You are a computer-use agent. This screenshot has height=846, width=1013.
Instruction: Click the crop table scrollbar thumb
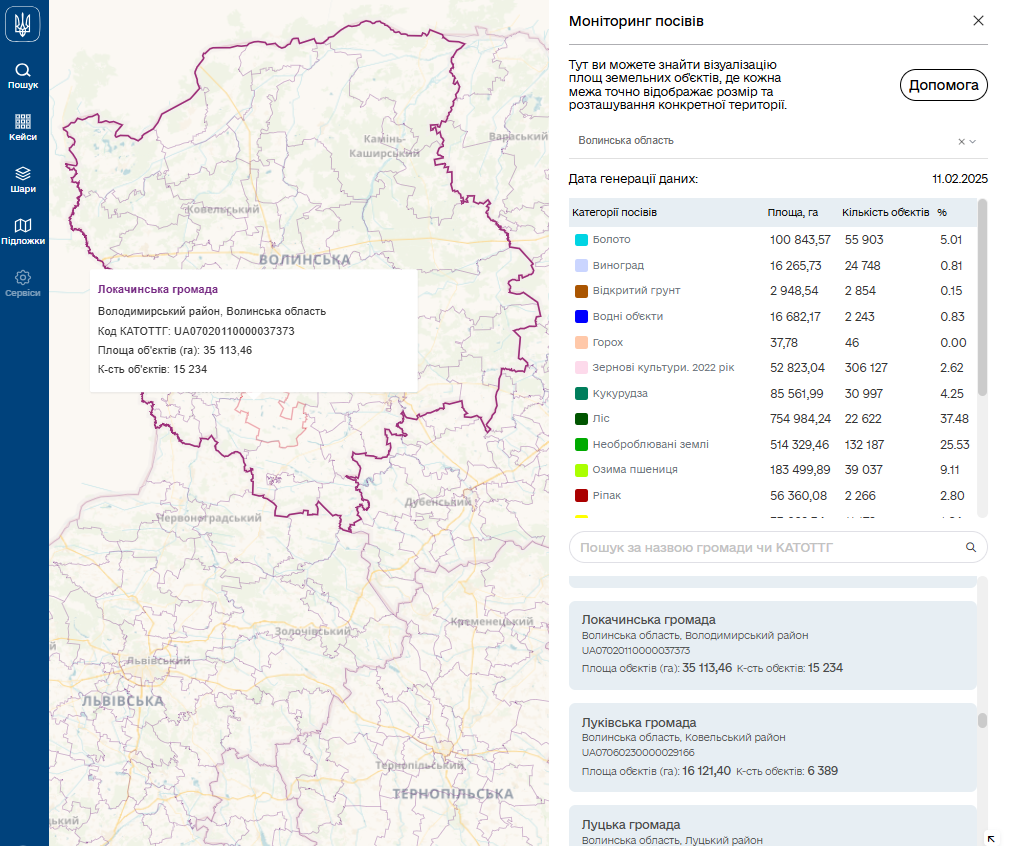983,297
